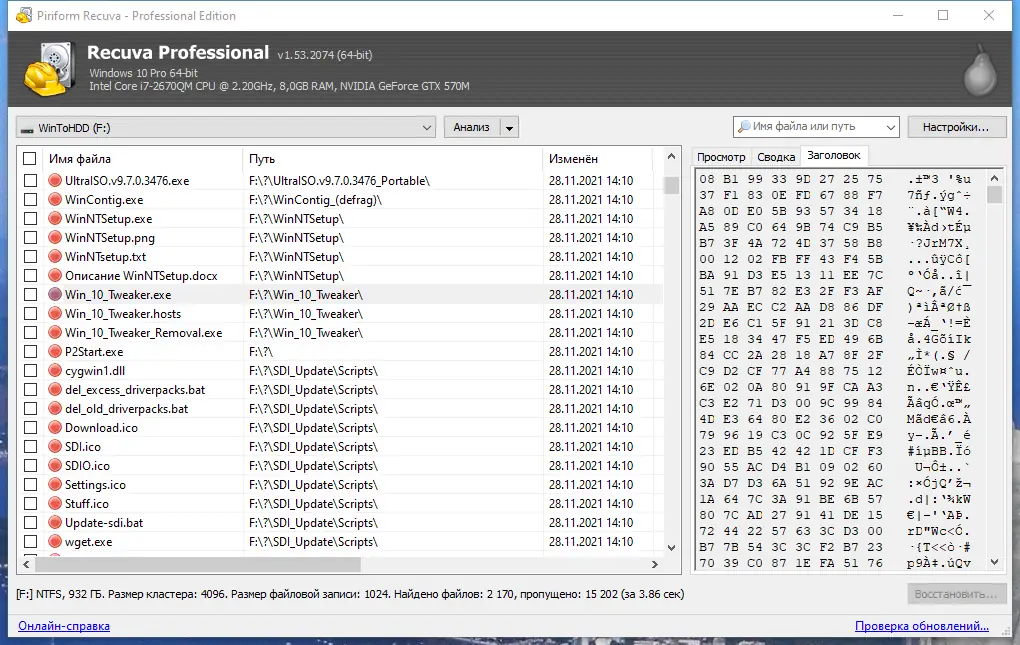Click the Восстановить… button

pos(956,594)
